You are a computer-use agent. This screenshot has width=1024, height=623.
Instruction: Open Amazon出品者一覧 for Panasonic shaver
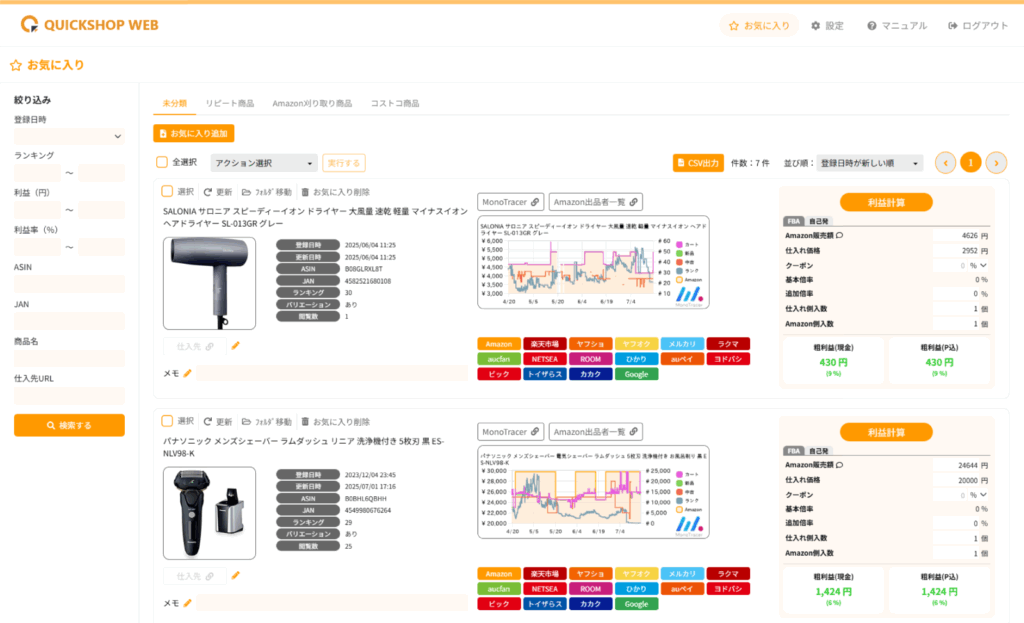coord(596,432)
